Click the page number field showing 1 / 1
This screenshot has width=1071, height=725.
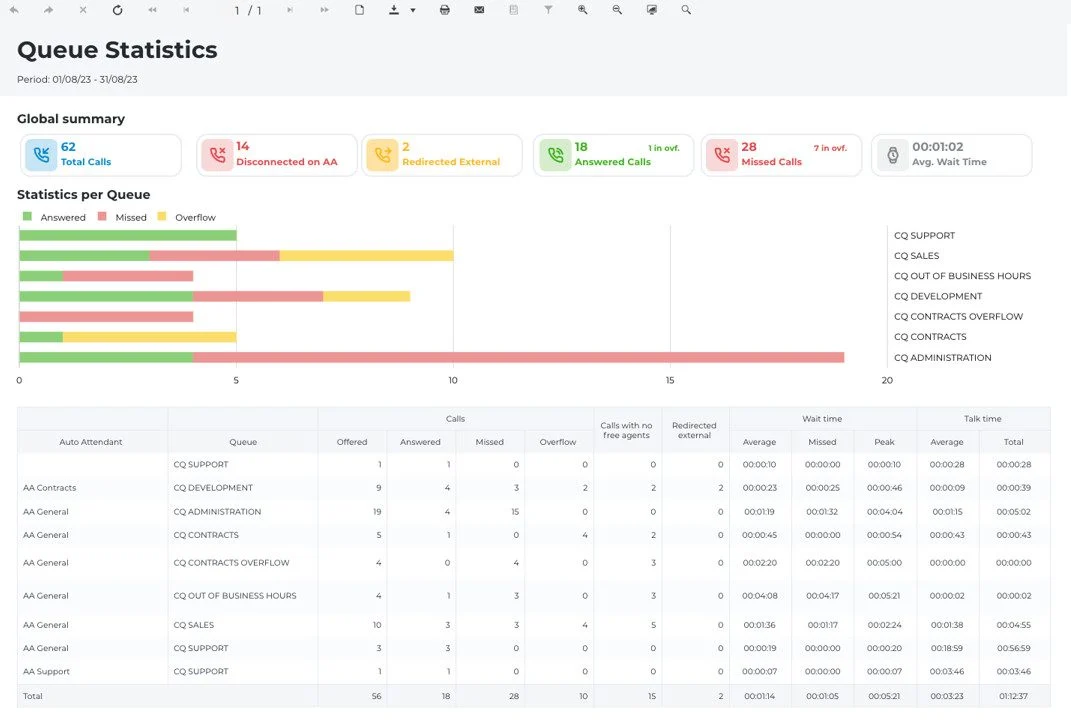tap(248, 11)
